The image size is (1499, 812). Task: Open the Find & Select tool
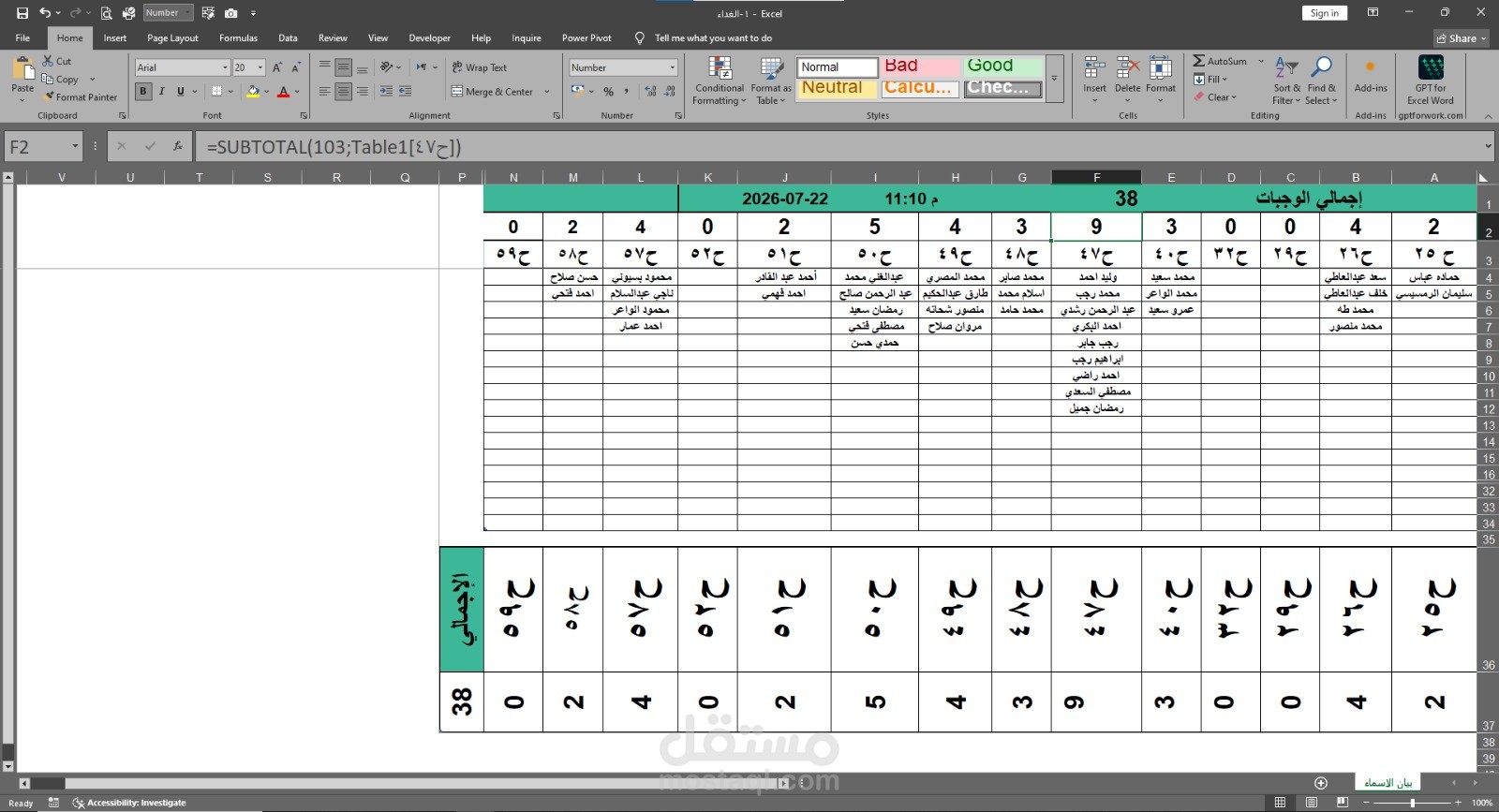[1321, 81]
